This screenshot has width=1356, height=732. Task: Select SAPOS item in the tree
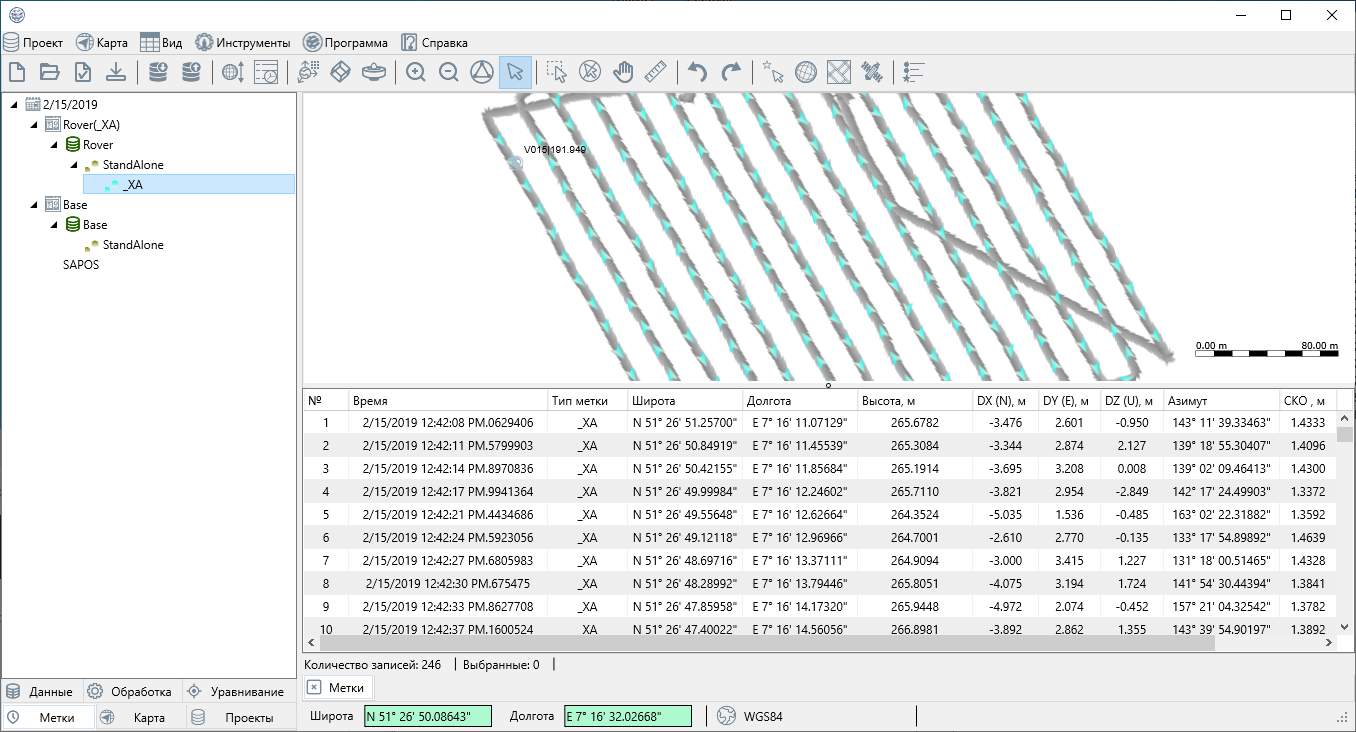tap(81, 265)
